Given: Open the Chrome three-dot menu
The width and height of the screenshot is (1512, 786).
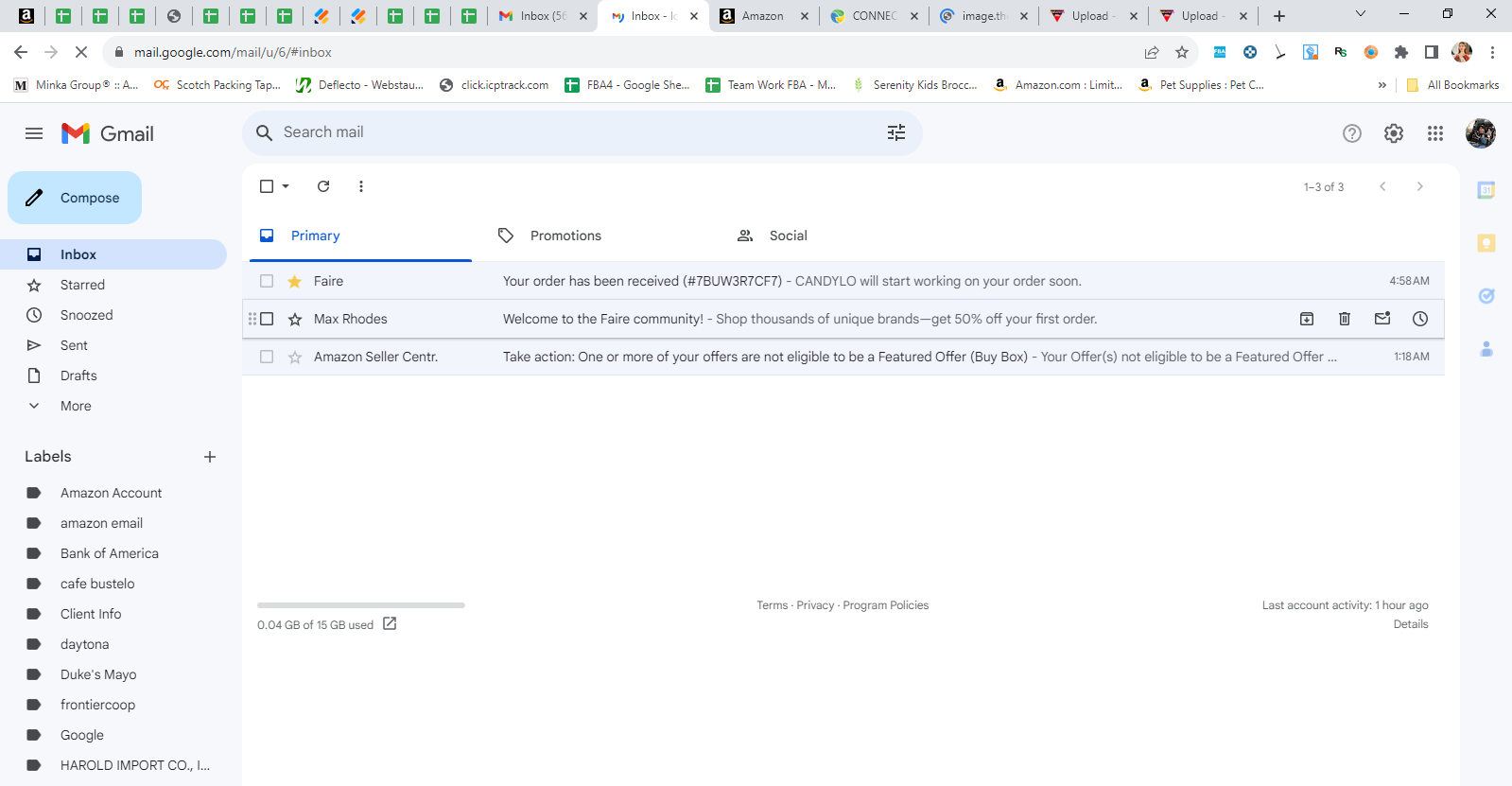Looking at the screenshot, I should [1493, 52].
